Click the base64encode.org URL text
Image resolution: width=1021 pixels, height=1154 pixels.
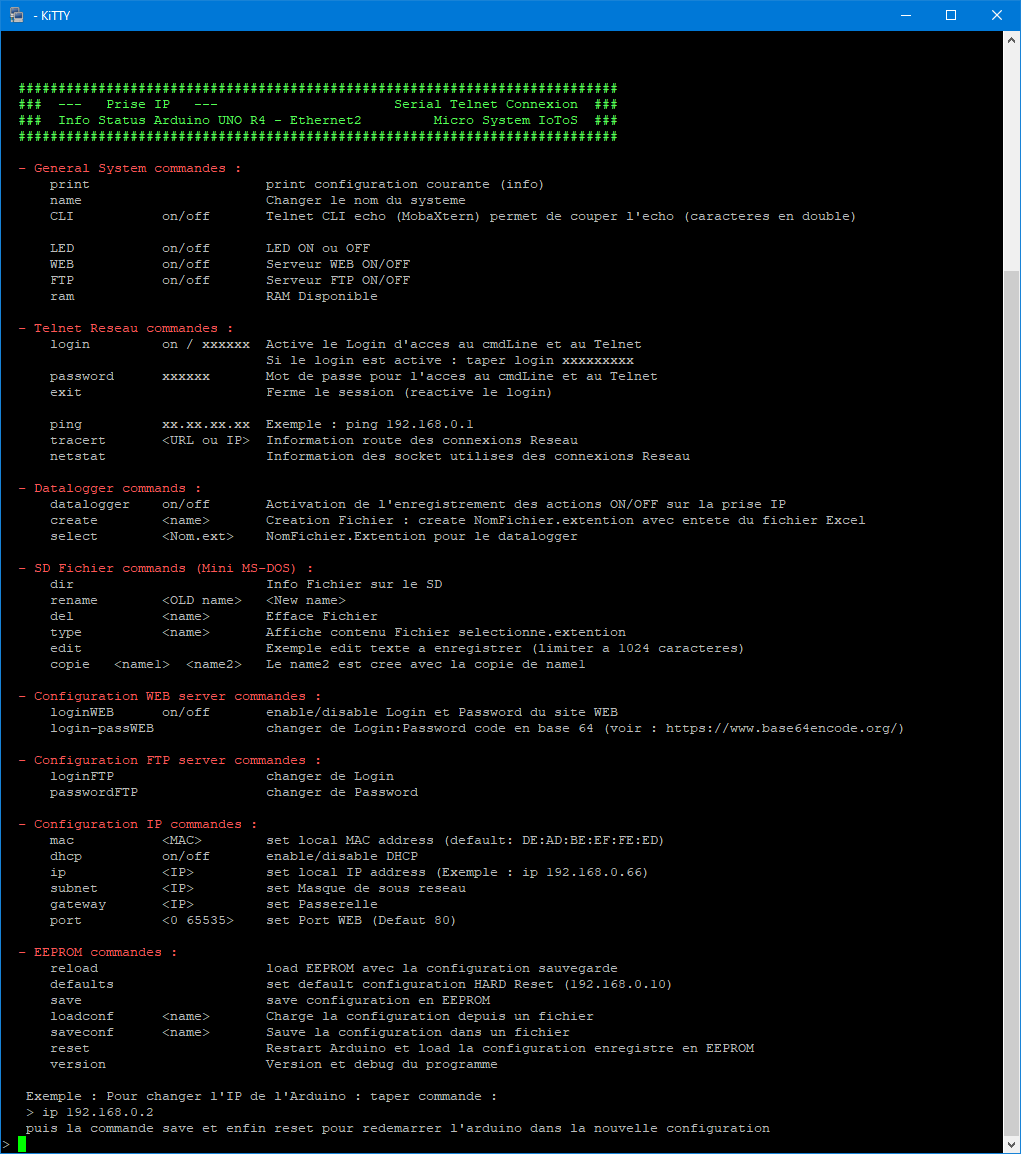[x=780, y=729]
